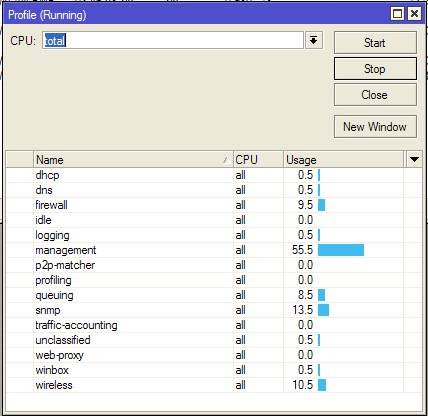Sort table by CPU column header
This screenshot has height=416, width=428.
(x=258, y=160)
